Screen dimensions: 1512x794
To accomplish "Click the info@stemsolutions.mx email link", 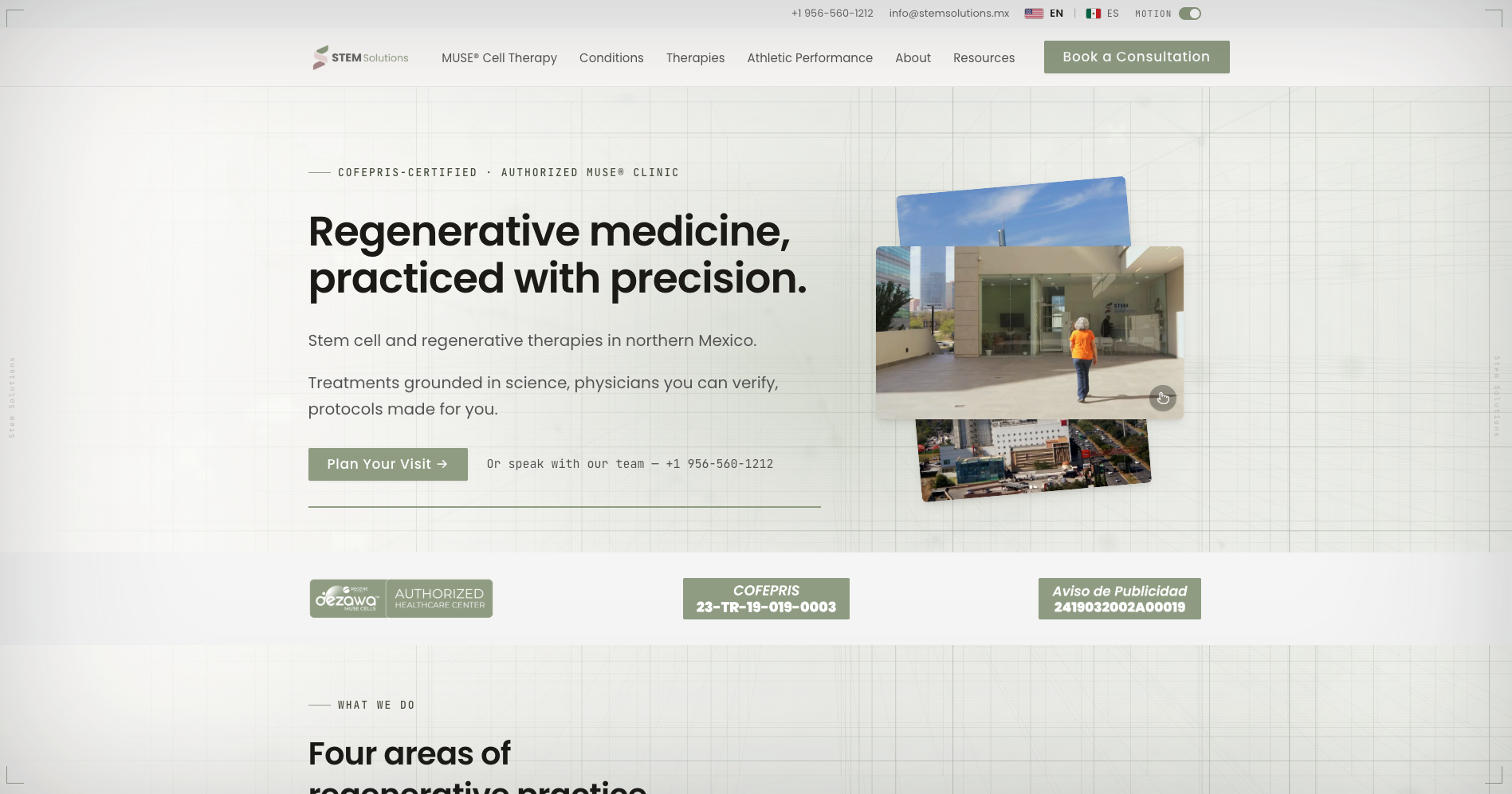I will click(x=949, y=14).
